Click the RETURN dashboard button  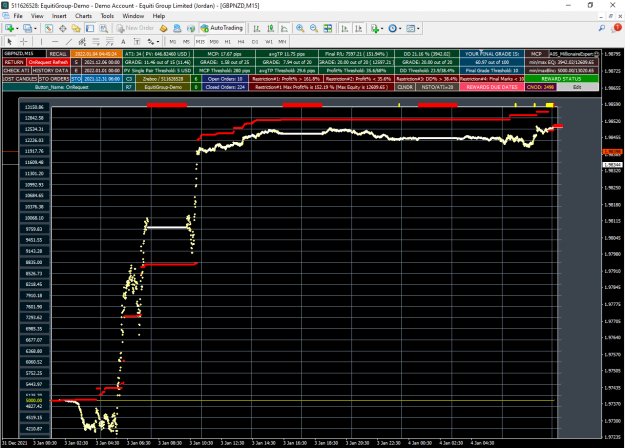(14, 62)
